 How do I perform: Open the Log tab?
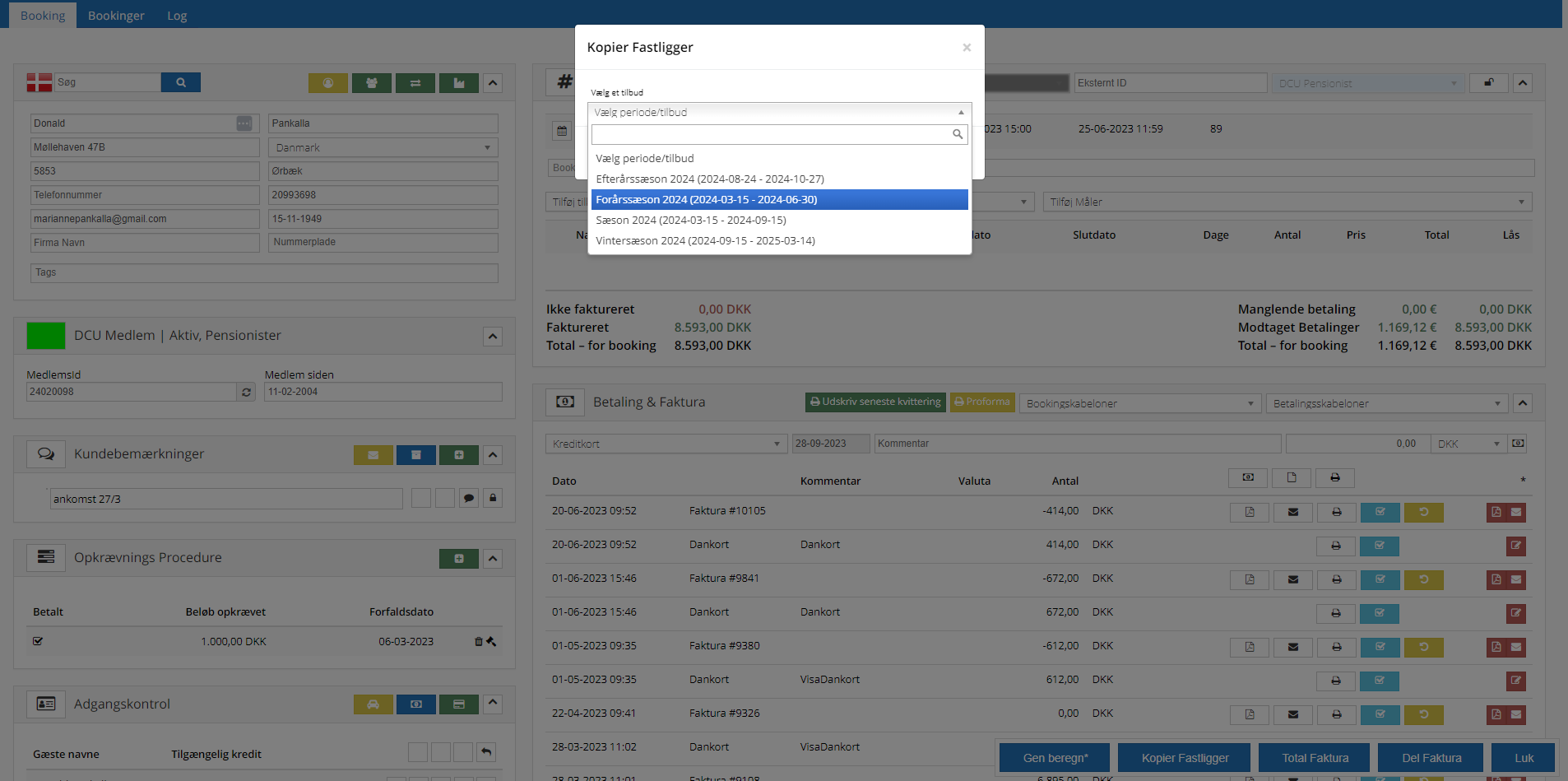[x=177, y=16]
